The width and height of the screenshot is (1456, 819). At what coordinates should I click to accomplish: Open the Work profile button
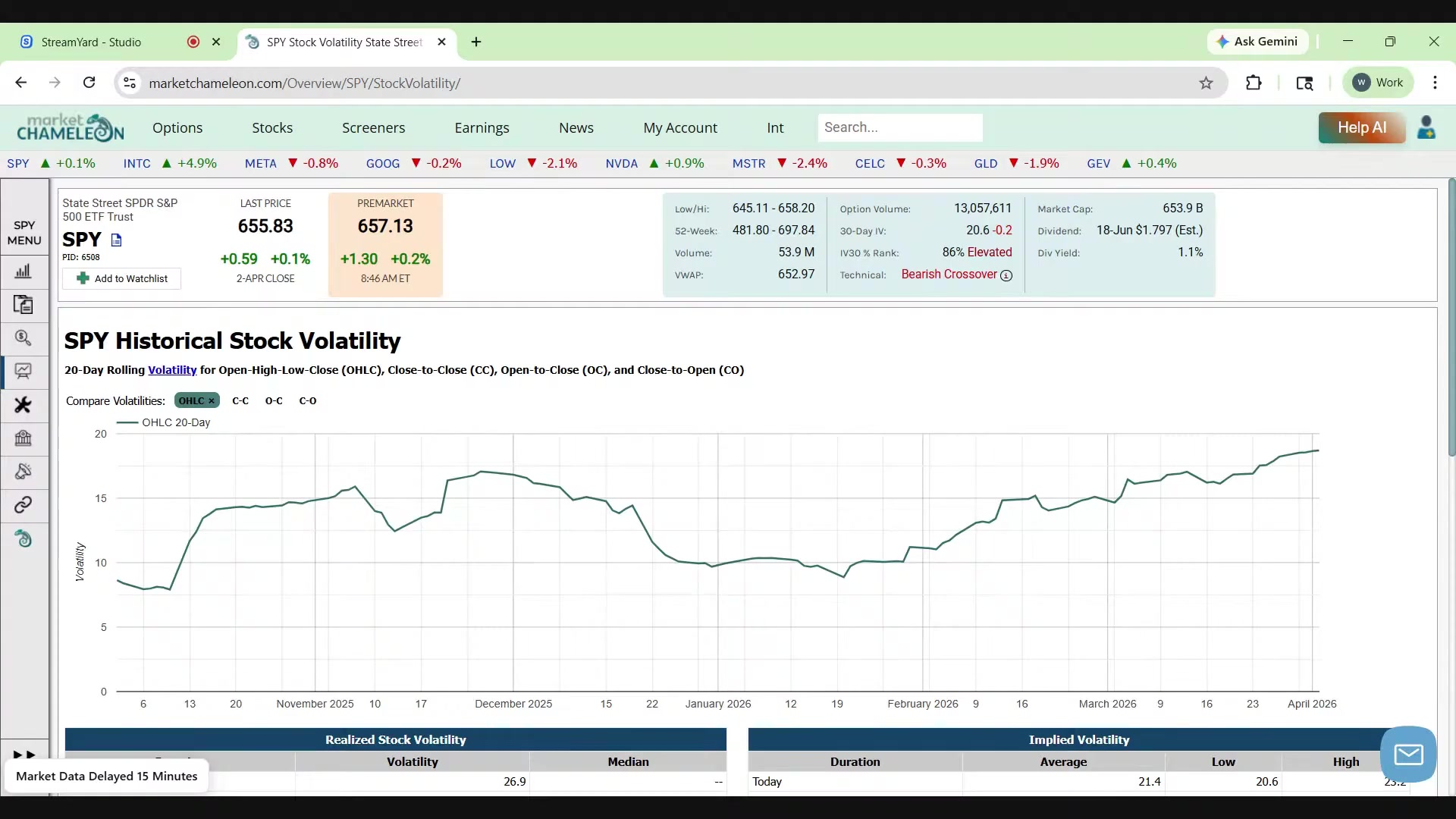point(1379,83)
